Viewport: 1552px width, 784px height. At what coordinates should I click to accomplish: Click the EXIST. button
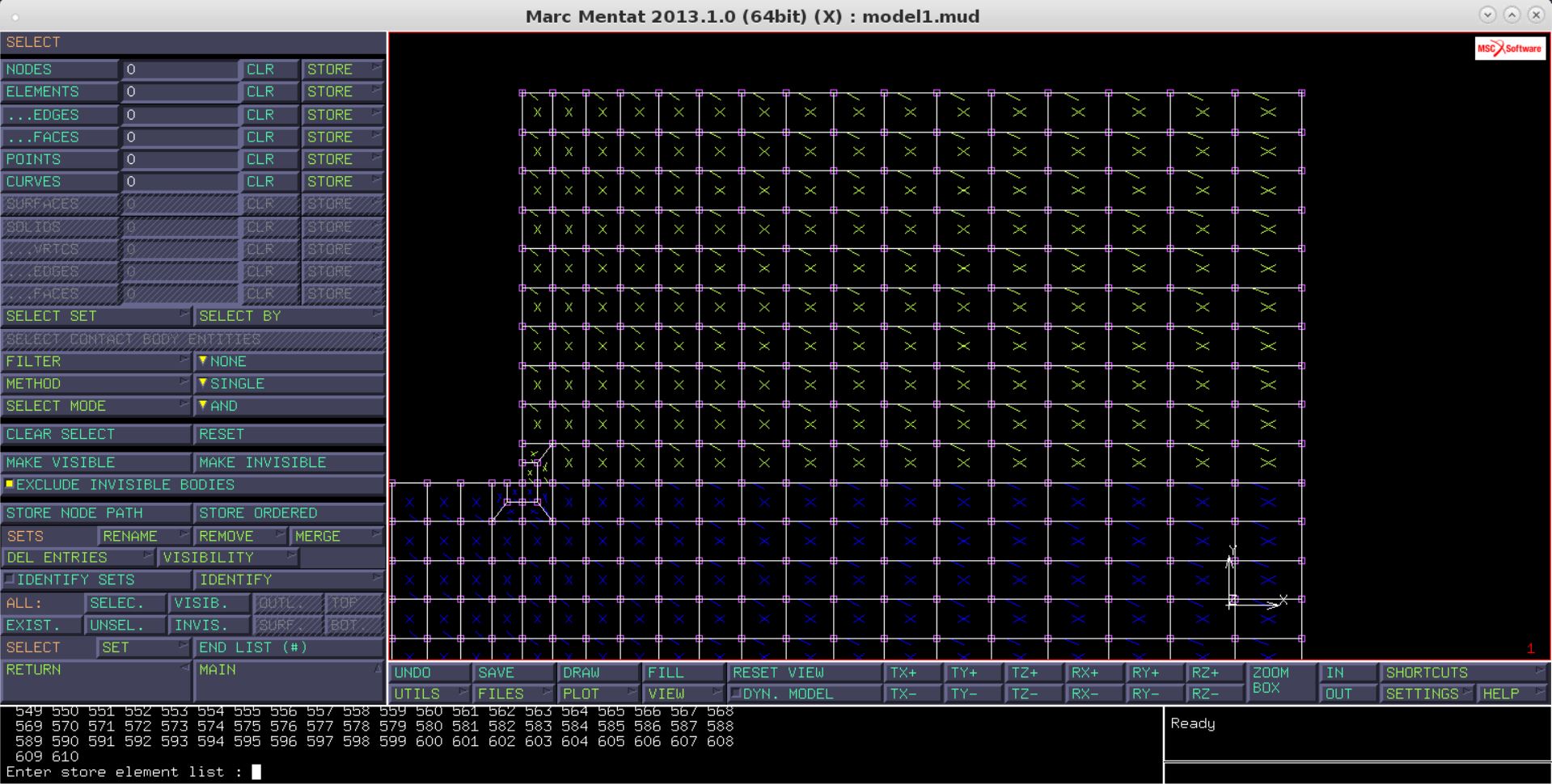[x=41, y=625]
